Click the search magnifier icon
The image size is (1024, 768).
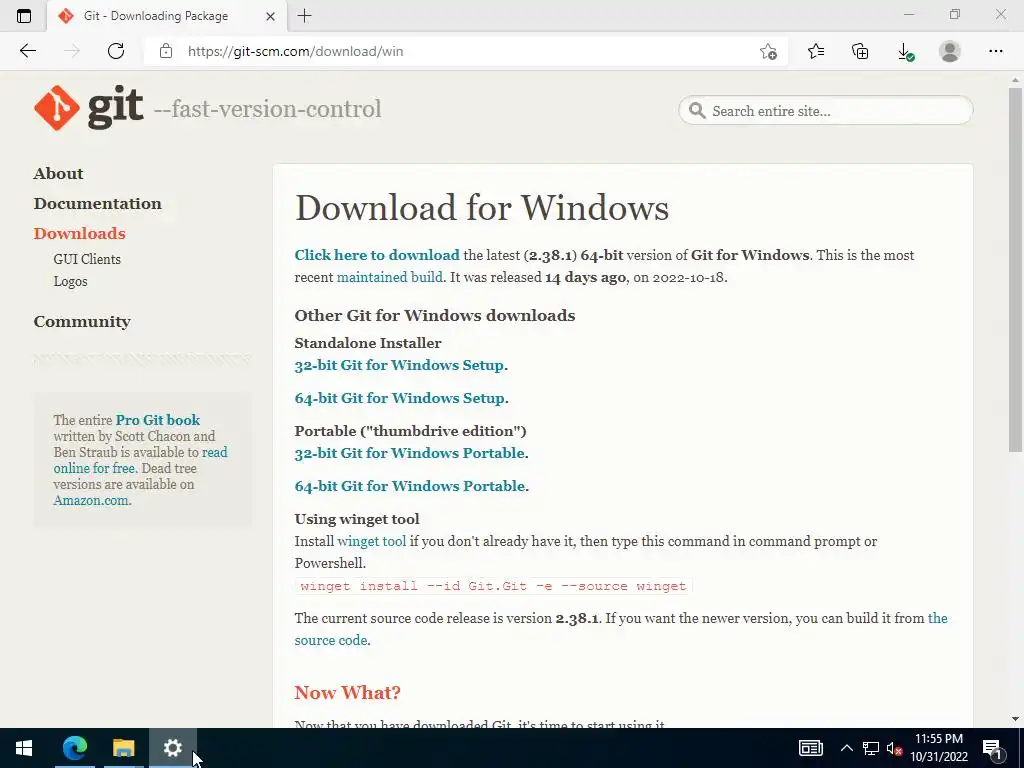coord(697,110)
